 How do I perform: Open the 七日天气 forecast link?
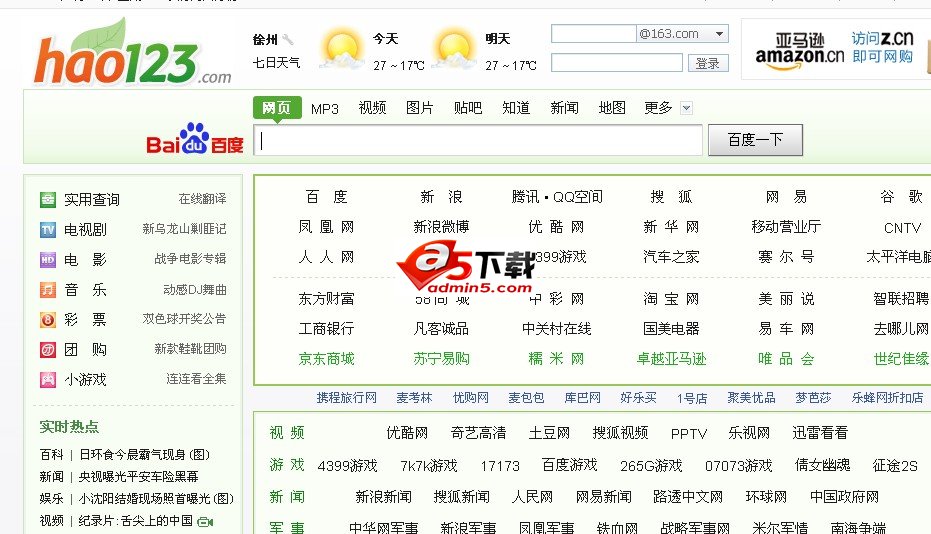coord(276,62)
